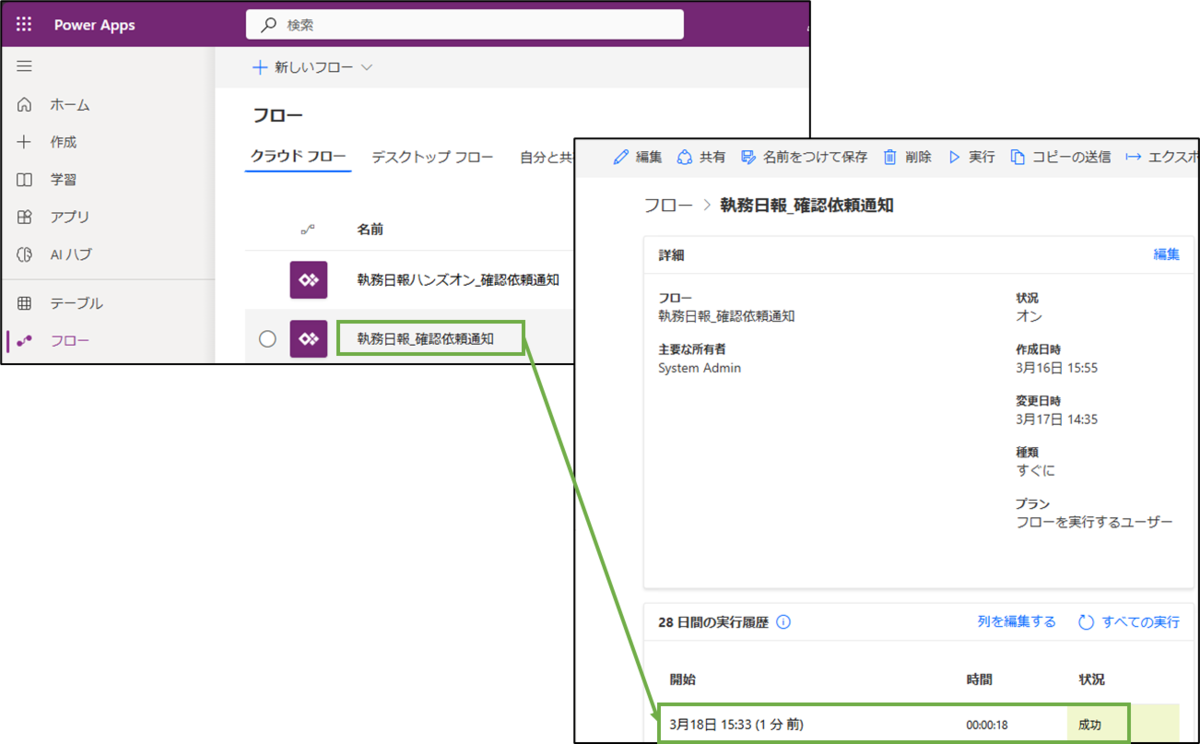Click the すべての実行 link
Viewport: 1200px width, 744px height.
point(1141,622)
